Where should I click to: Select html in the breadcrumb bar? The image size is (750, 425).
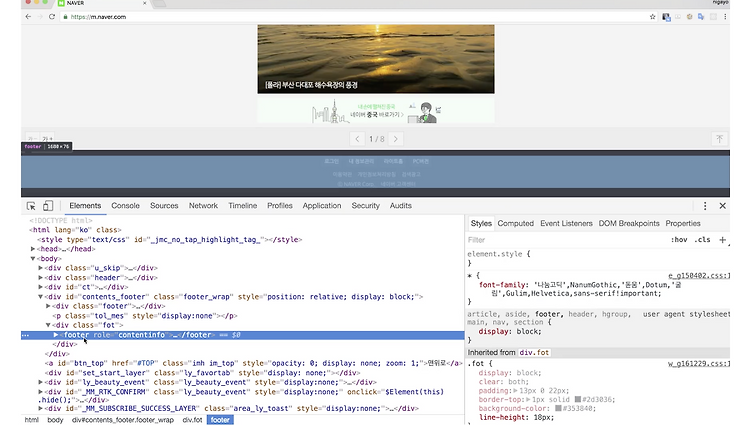(32, 420)
